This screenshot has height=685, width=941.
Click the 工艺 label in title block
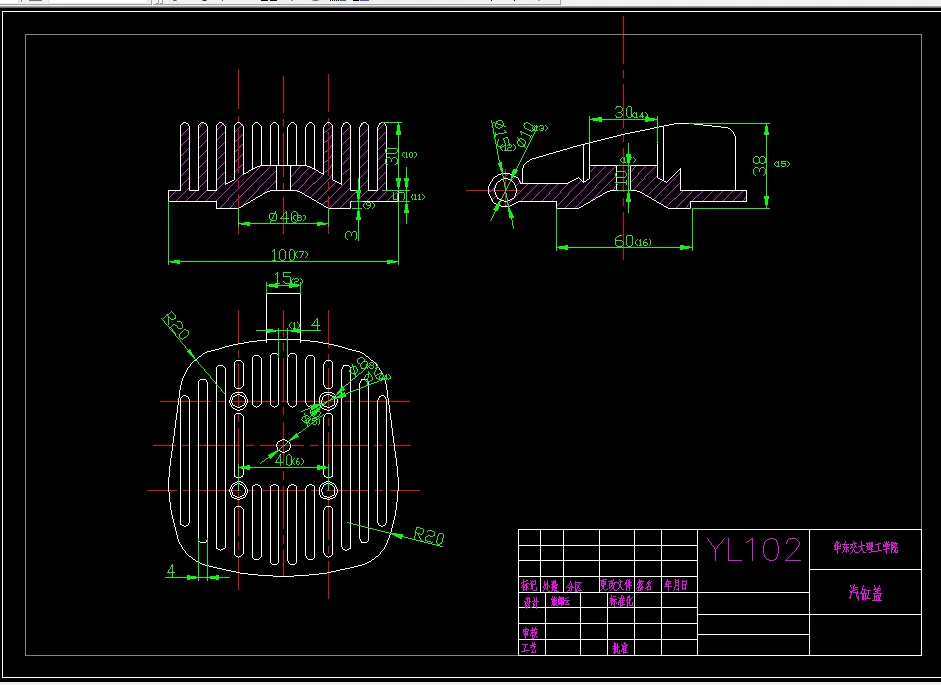[x=529, y=648]
